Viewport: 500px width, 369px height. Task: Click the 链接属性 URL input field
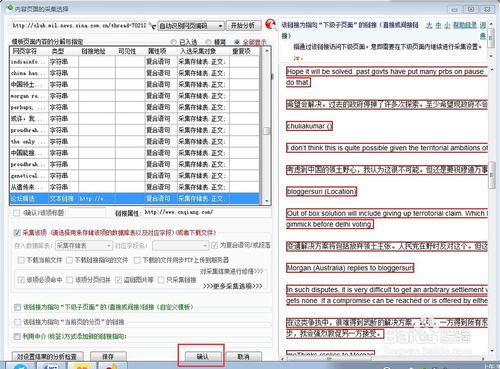(207, 212)
